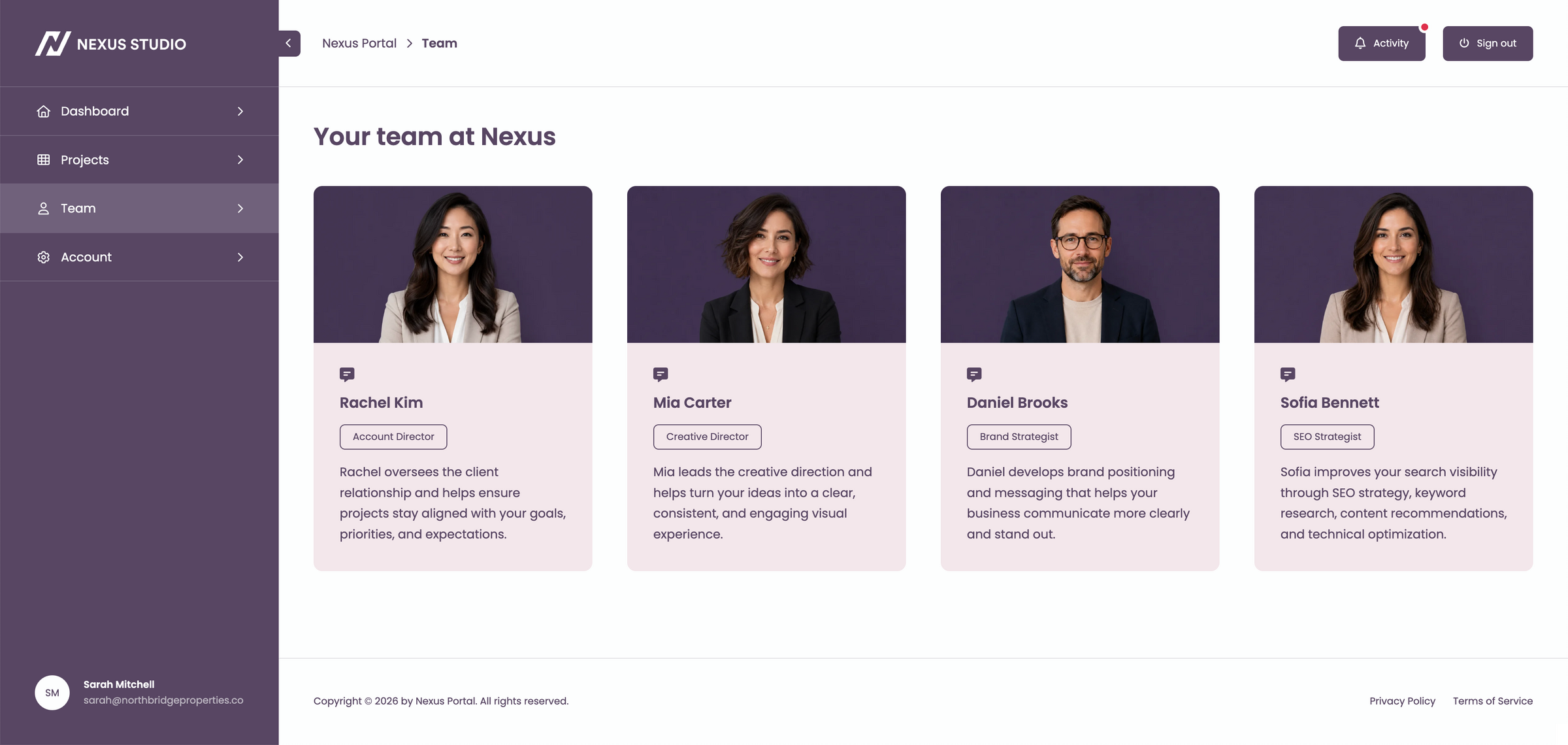This screenshot has width=1568, height=745.
Task: Click the Projects grid icon
Action: pos(44,159)
